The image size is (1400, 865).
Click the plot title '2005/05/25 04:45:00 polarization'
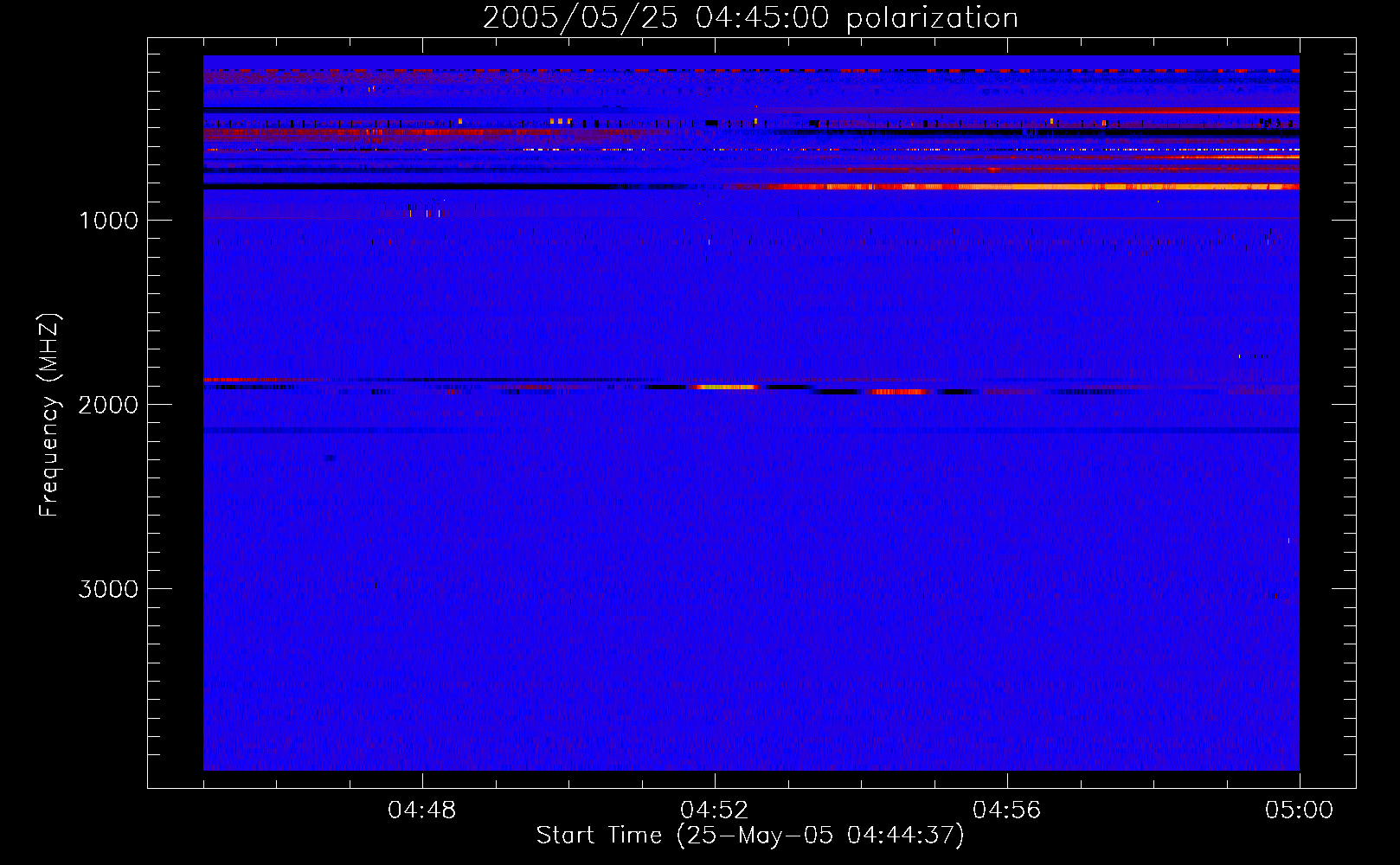pyautogui.click(x=750, y=18)
